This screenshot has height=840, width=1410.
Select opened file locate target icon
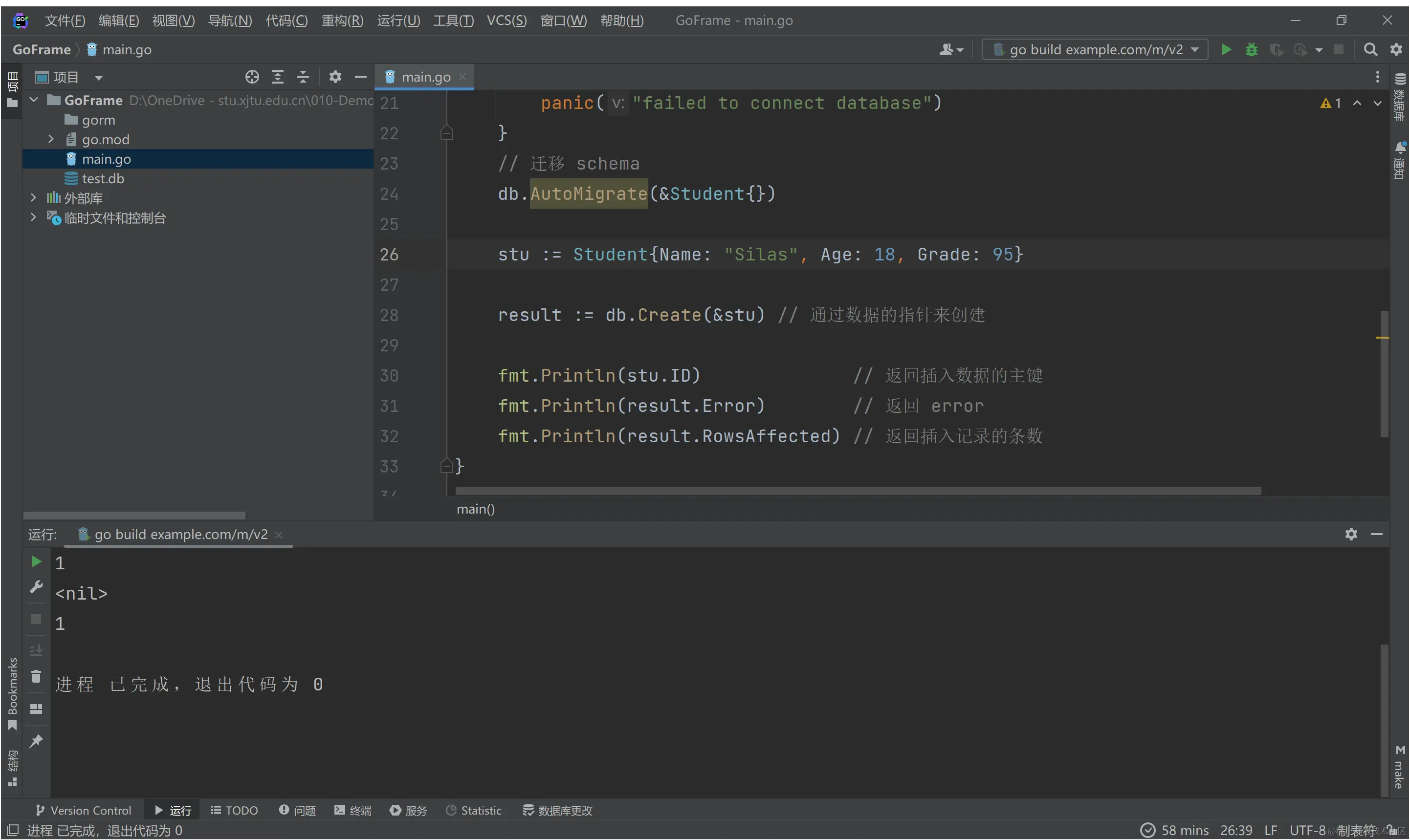click(x=252, y=77)
